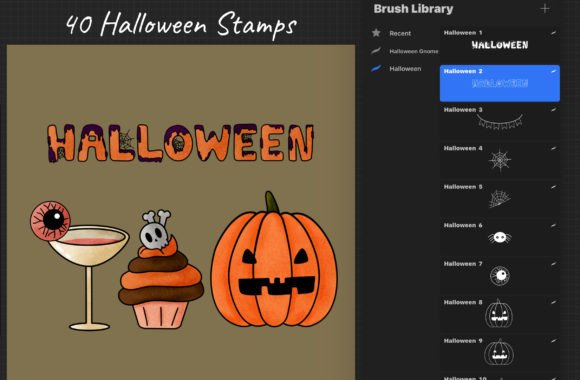580x380 pixels.
Task: Click the stroke icon on Halloween 1 row
Action: click(x=553, y=33)
